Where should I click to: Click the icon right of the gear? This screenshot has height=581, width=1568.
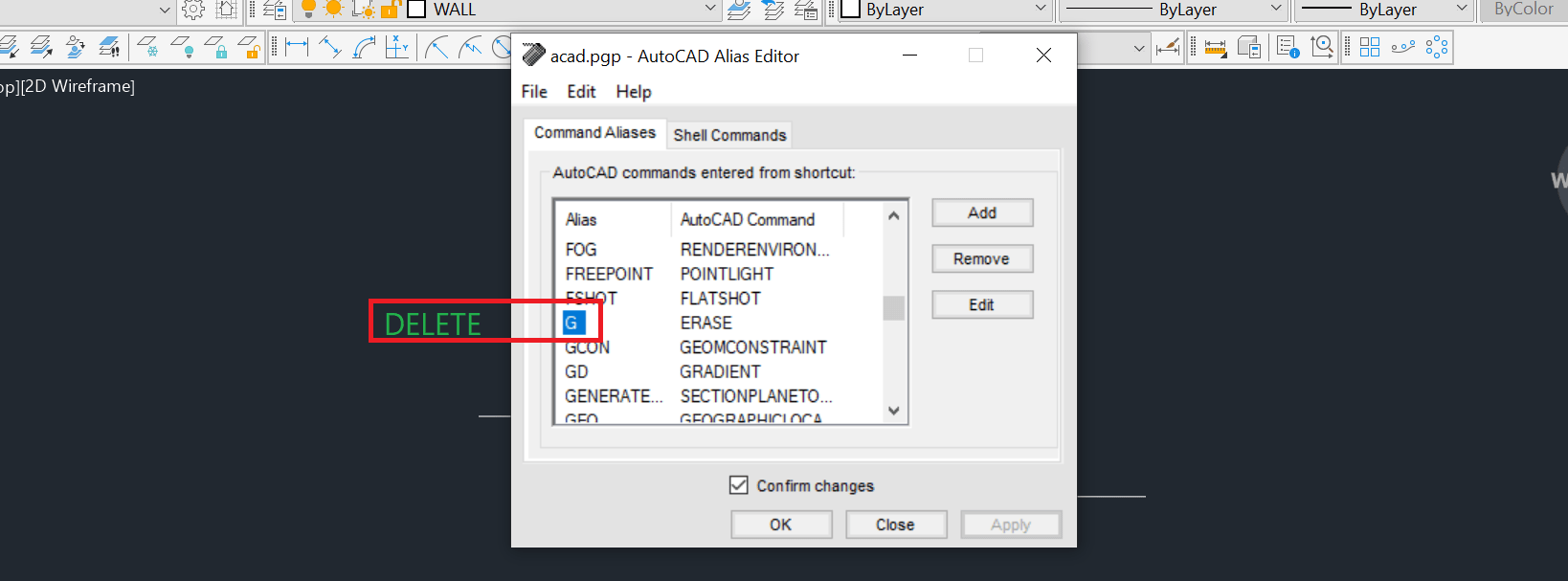tap(226, 10)
